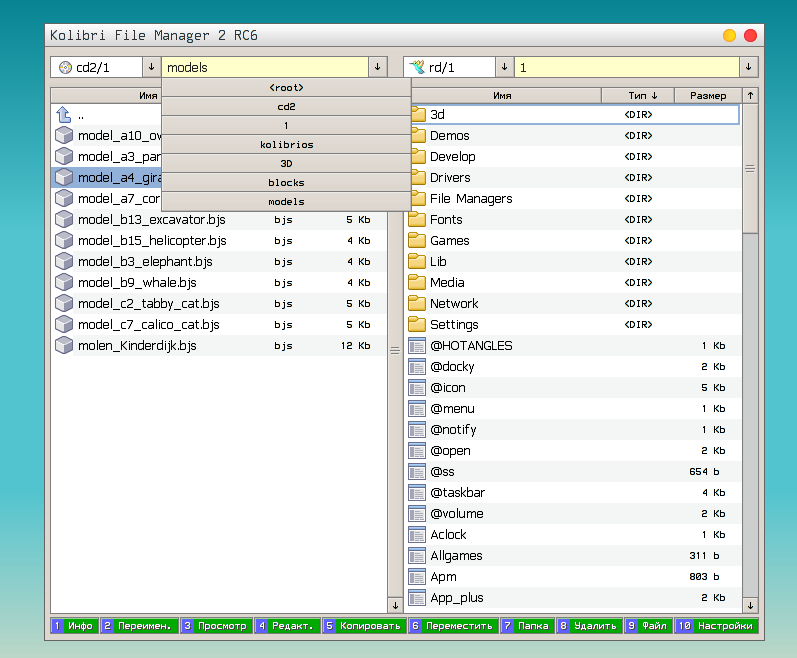797x658 pixels.
Task: Click the Network folder icon
Action: click(417, 303)
